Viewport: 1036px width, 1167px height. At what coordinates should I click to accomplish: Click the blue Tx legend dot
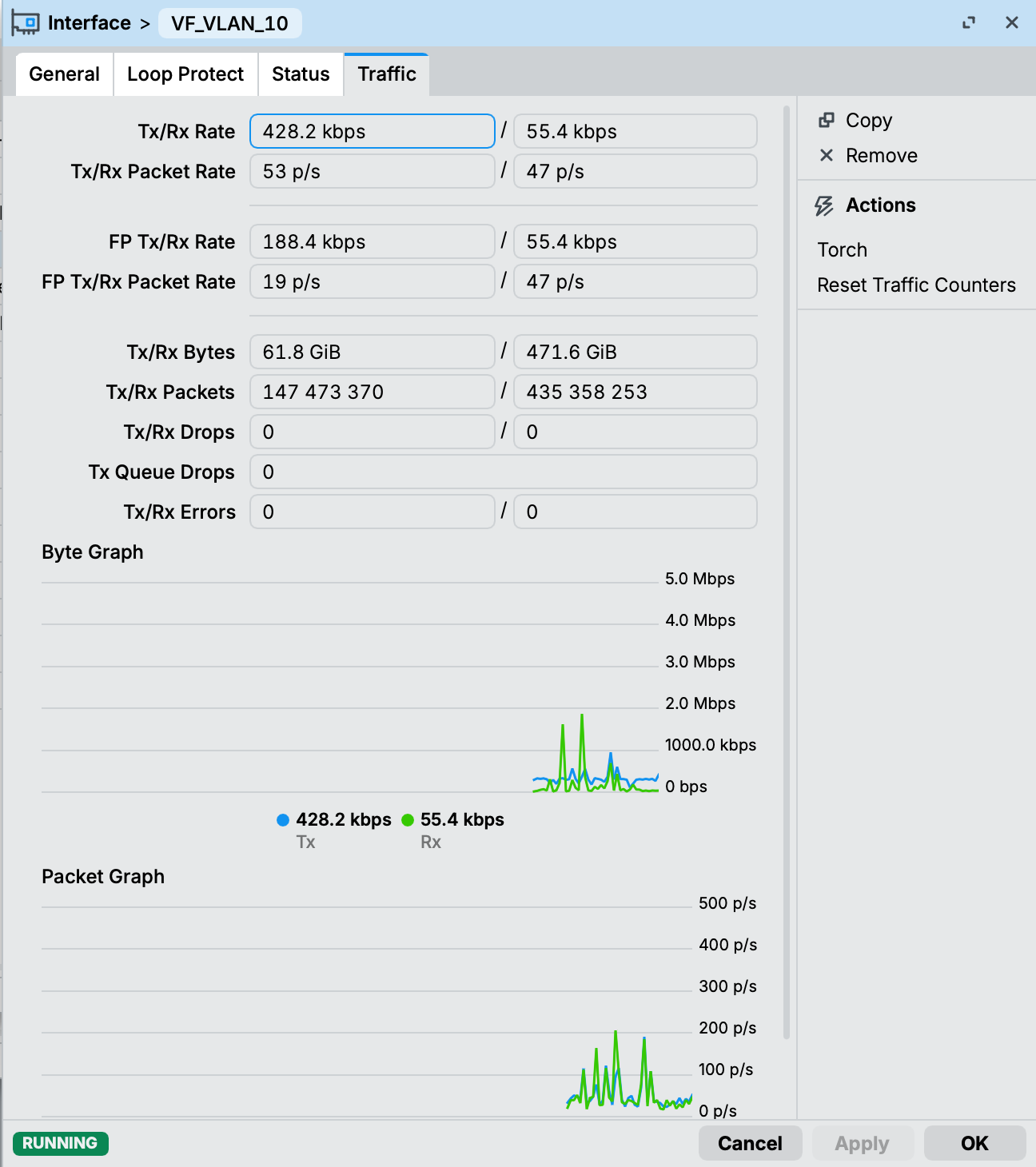(x=282, y=820)
